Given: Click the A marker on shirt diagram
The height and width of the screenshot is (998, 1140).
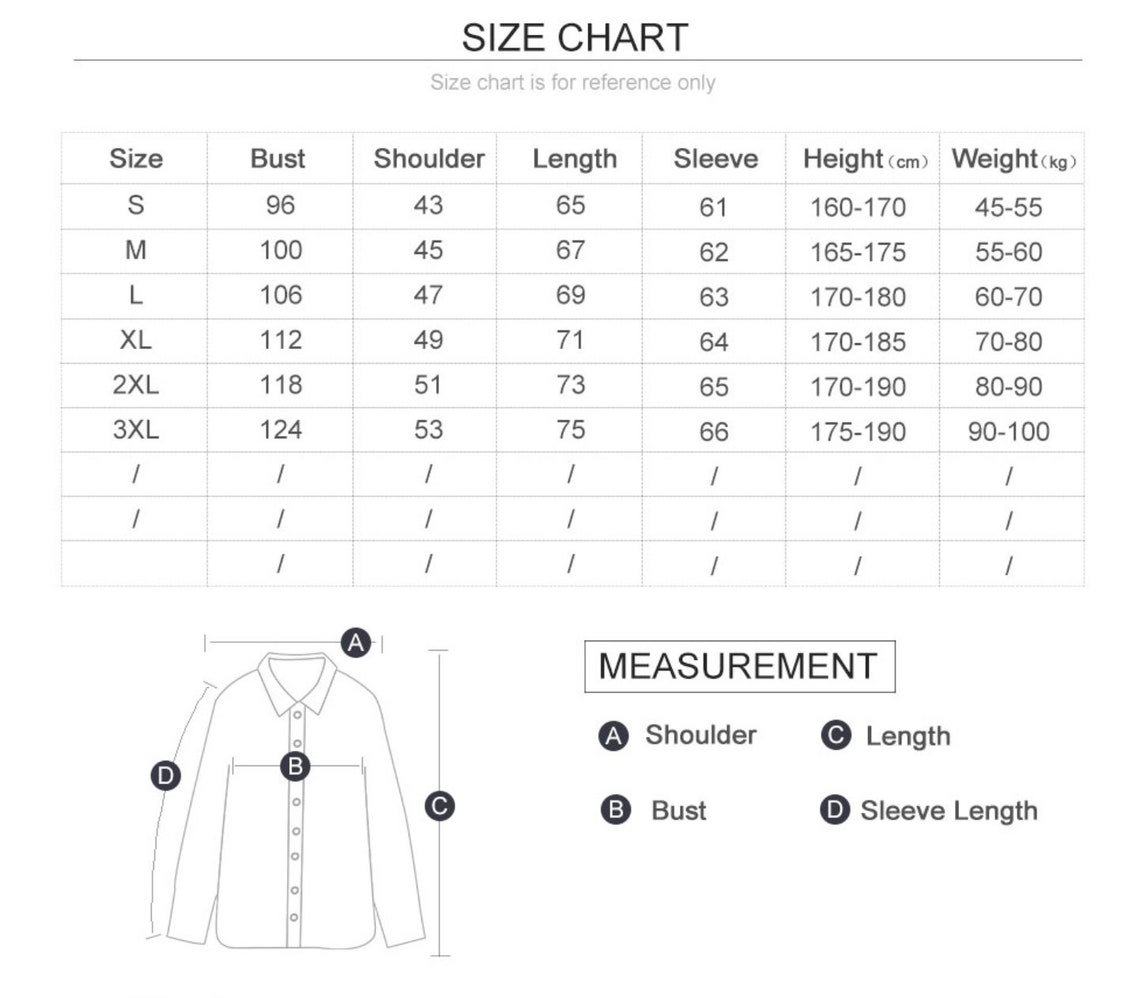Looking at the screenshot, I should click(x=356, y=643).
